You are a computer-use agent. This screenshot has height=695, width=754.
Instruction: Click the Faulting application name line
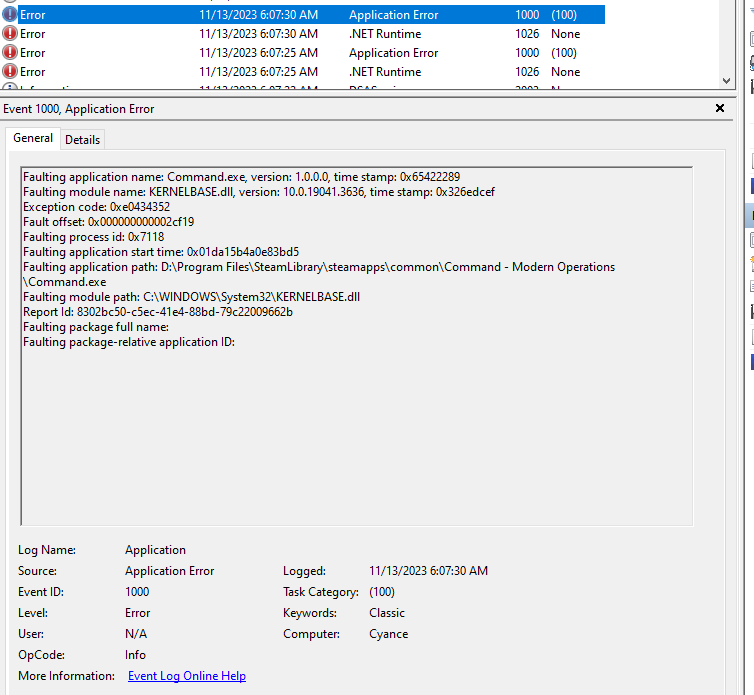click(241, 177)
